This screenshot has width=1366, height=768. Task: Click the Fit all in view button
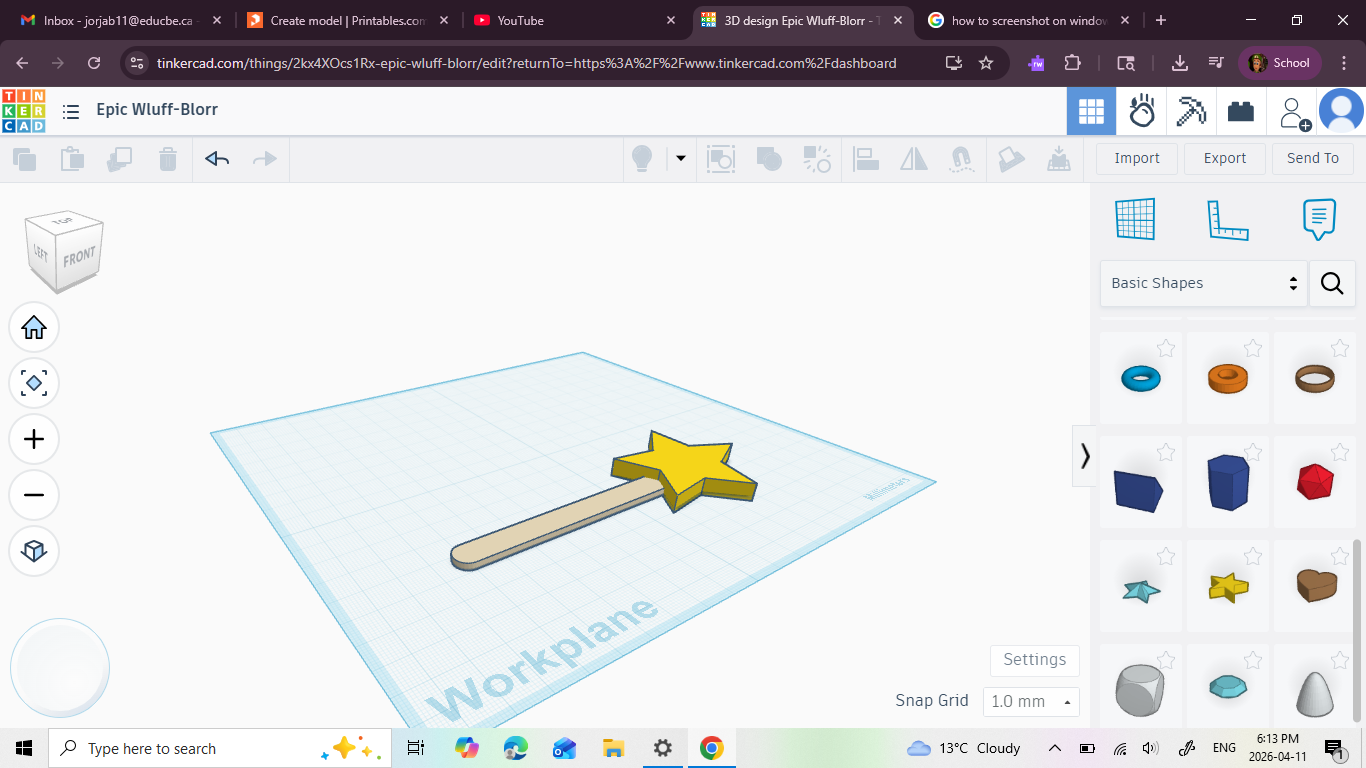point(34,383)
